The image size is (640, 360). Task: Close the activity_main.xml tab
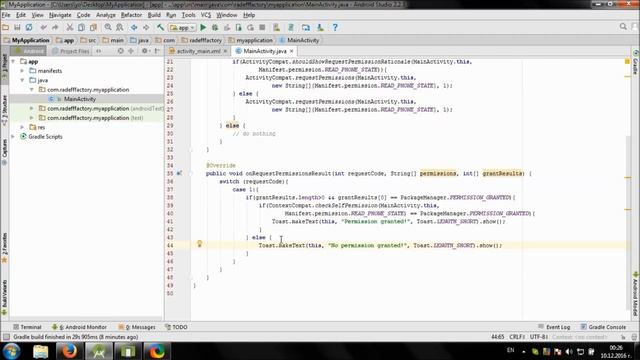point(225,51)
